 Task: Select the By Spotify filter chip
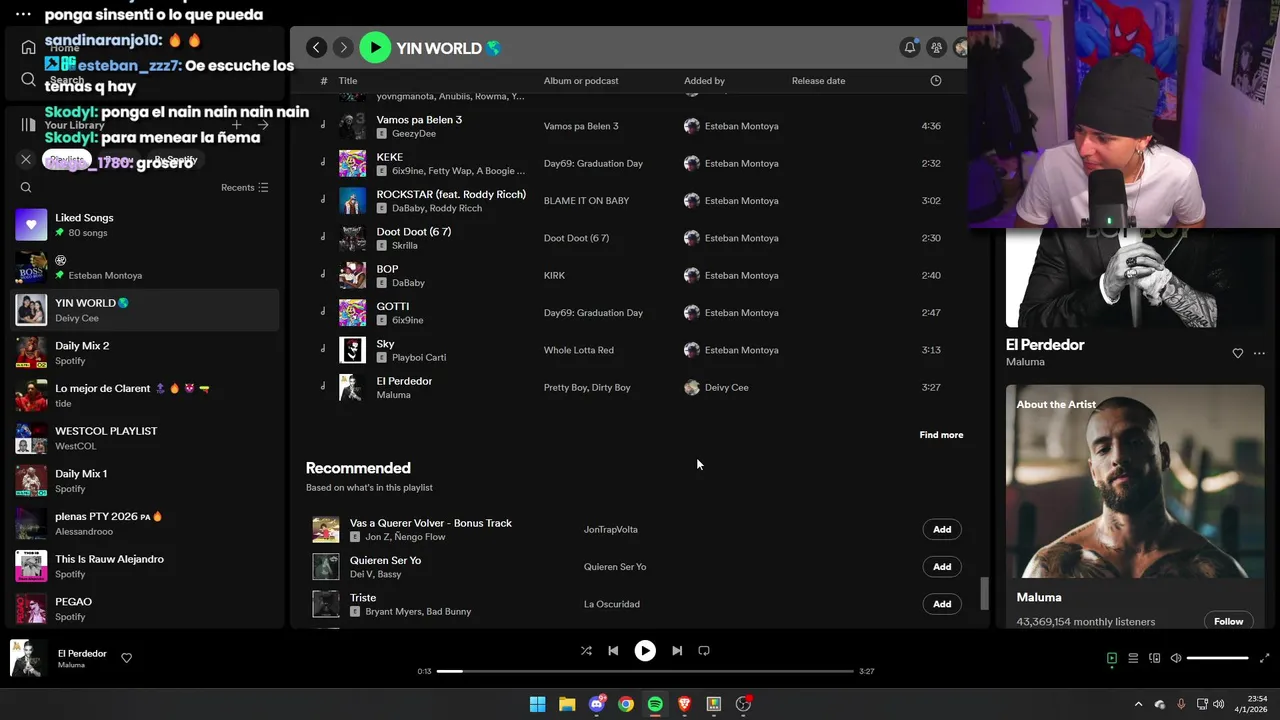tap(175, 160)
